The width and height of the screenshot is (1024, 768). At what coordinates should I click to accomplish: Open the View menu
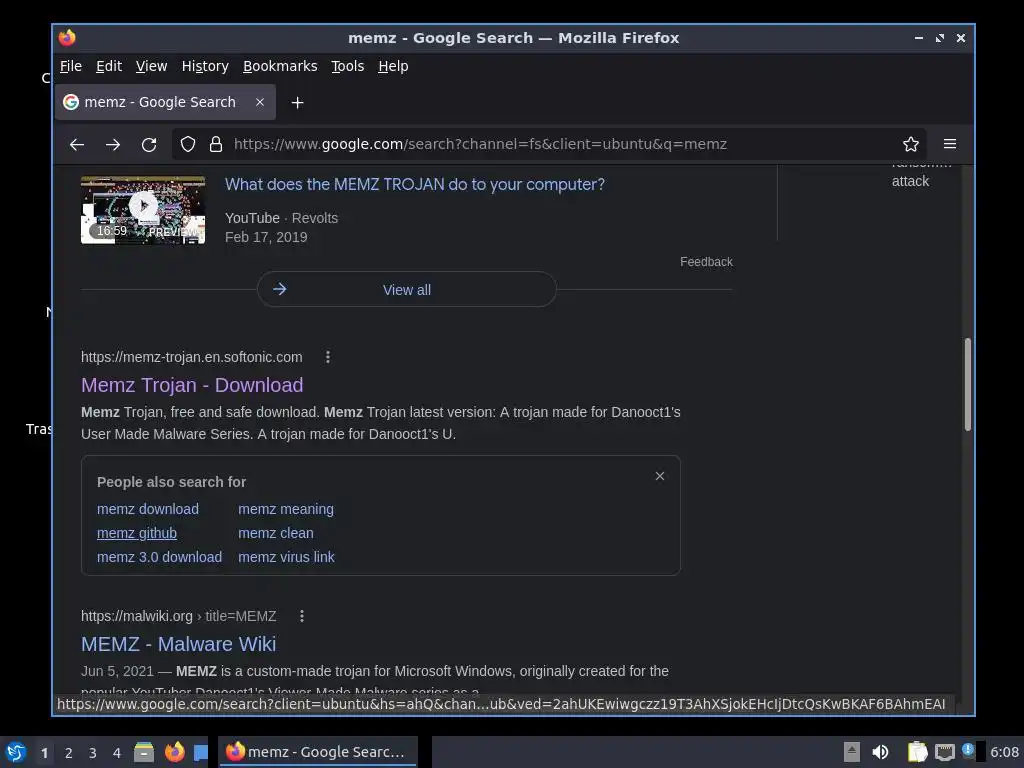pyautogui.click(x=152, y=66)
